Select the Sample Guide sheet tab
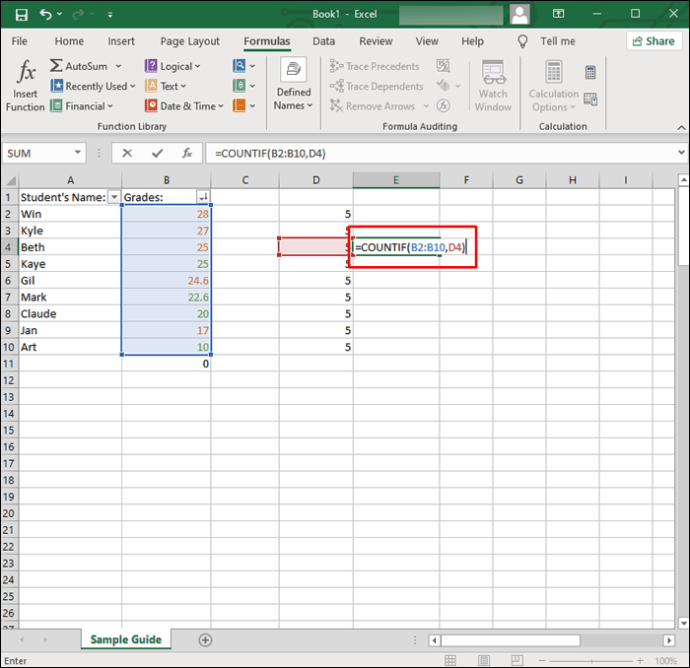 click(125, 639)
